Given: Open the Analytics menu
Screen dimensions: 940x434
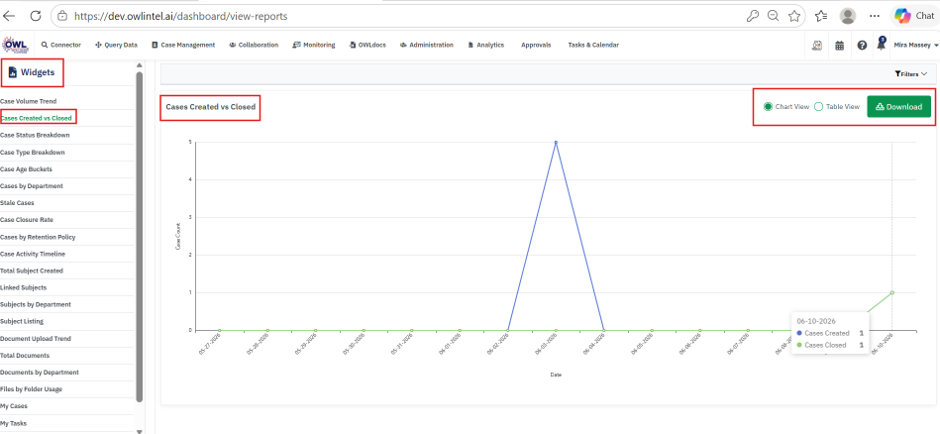Looking at the screenshot, I should 486,45.
